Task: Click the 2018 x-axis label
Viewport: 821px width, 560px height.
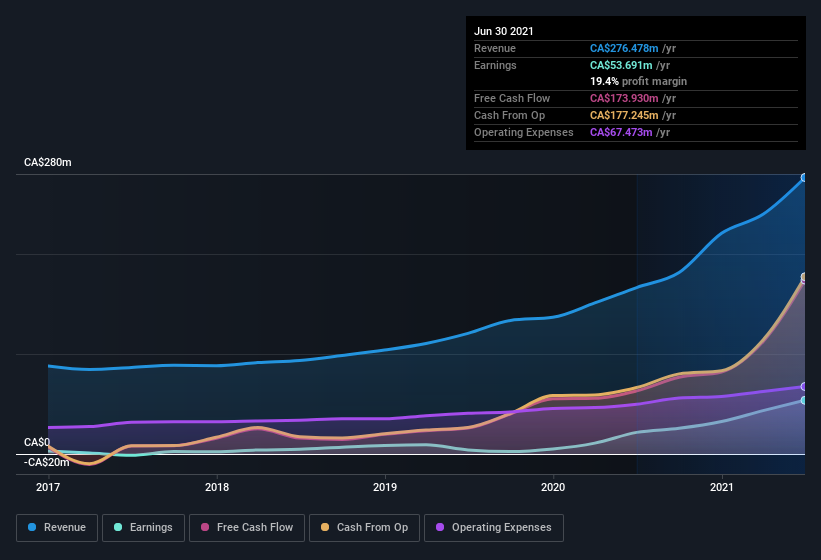Action: [217, 487]
